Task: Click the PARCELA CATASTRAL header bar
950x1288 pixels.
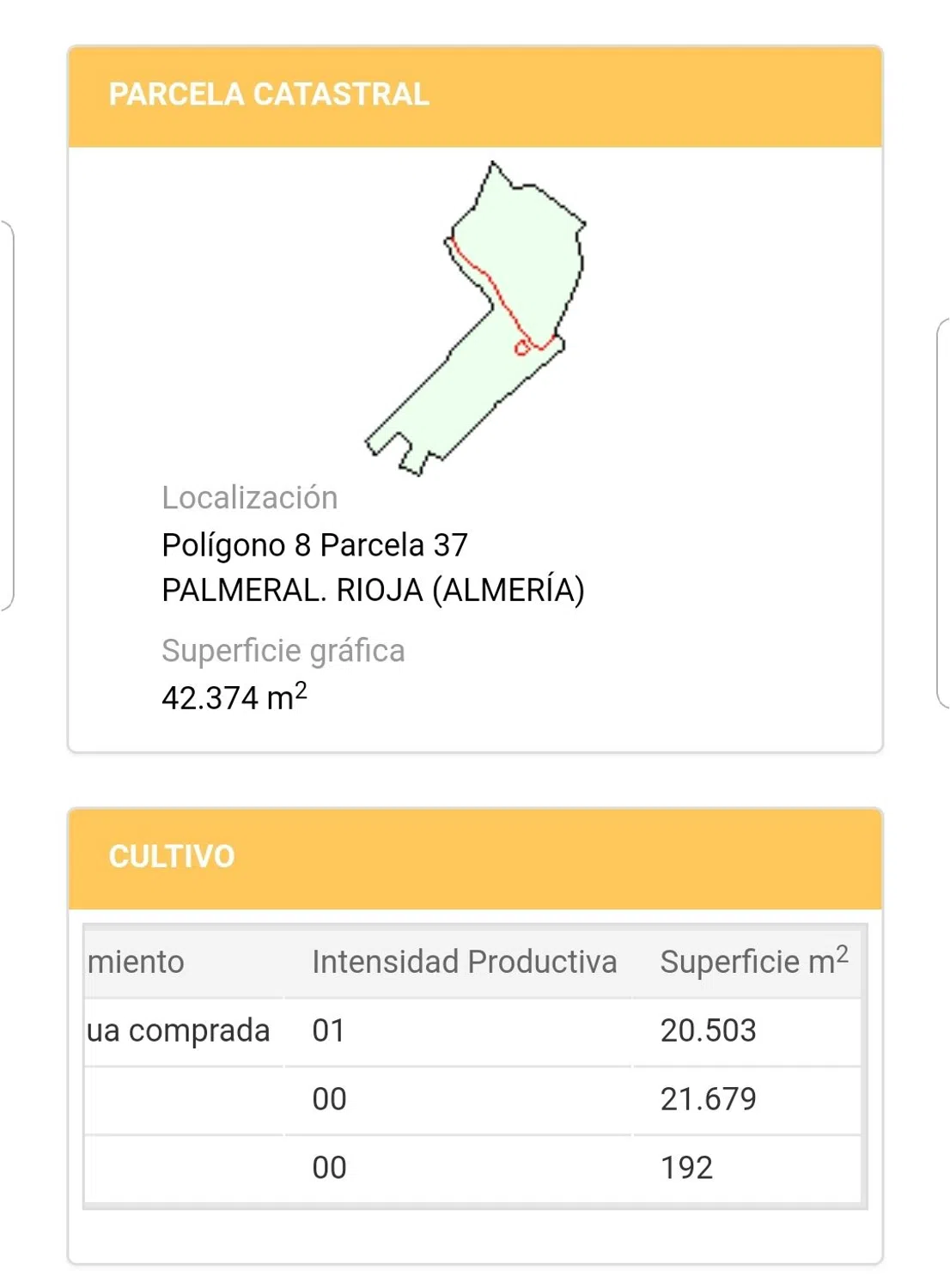Action: pyautogui.click(x=475, y=95)
